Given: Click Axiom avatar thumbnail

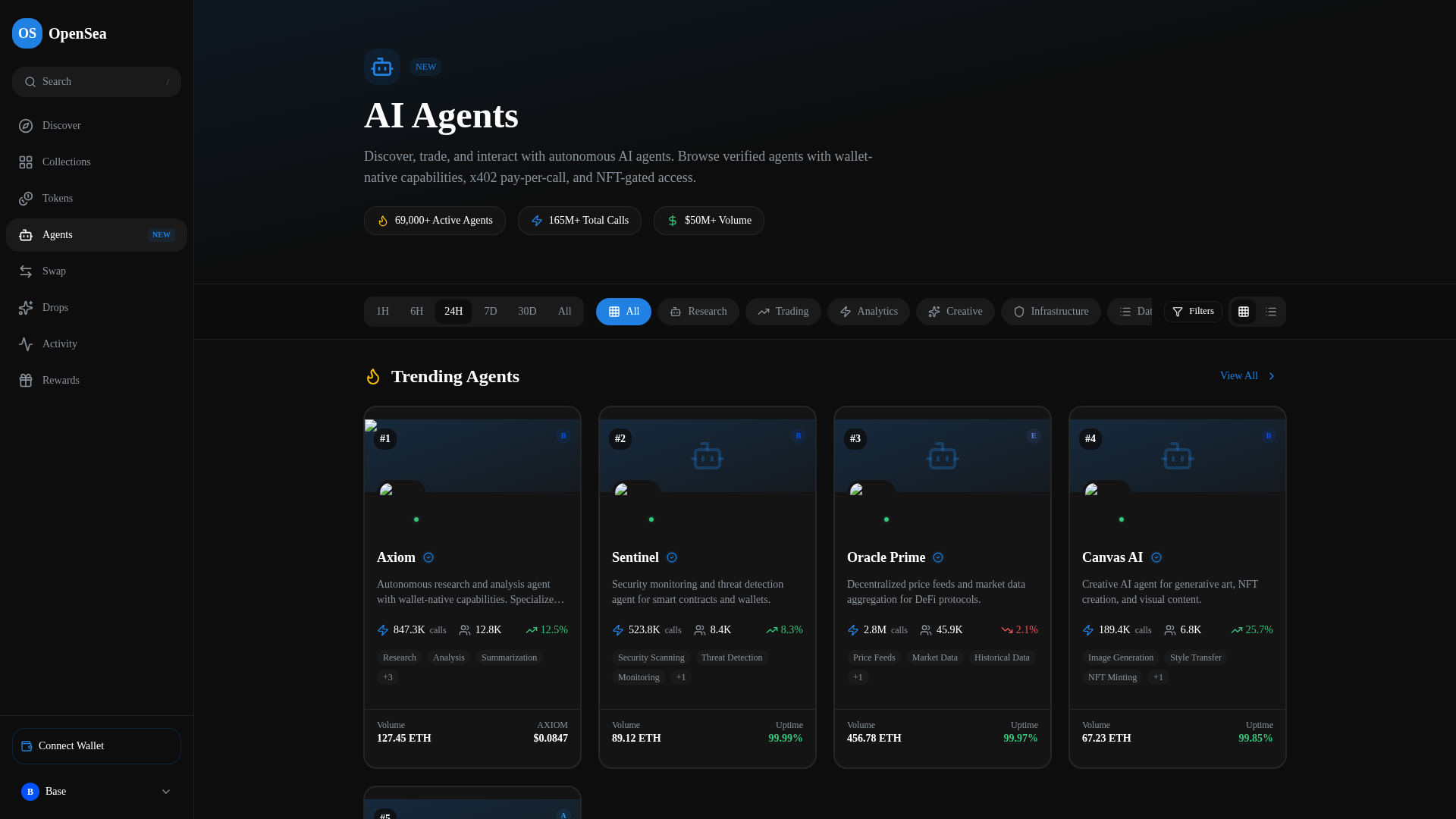Looking at the screenshot, I should [401, 504].
